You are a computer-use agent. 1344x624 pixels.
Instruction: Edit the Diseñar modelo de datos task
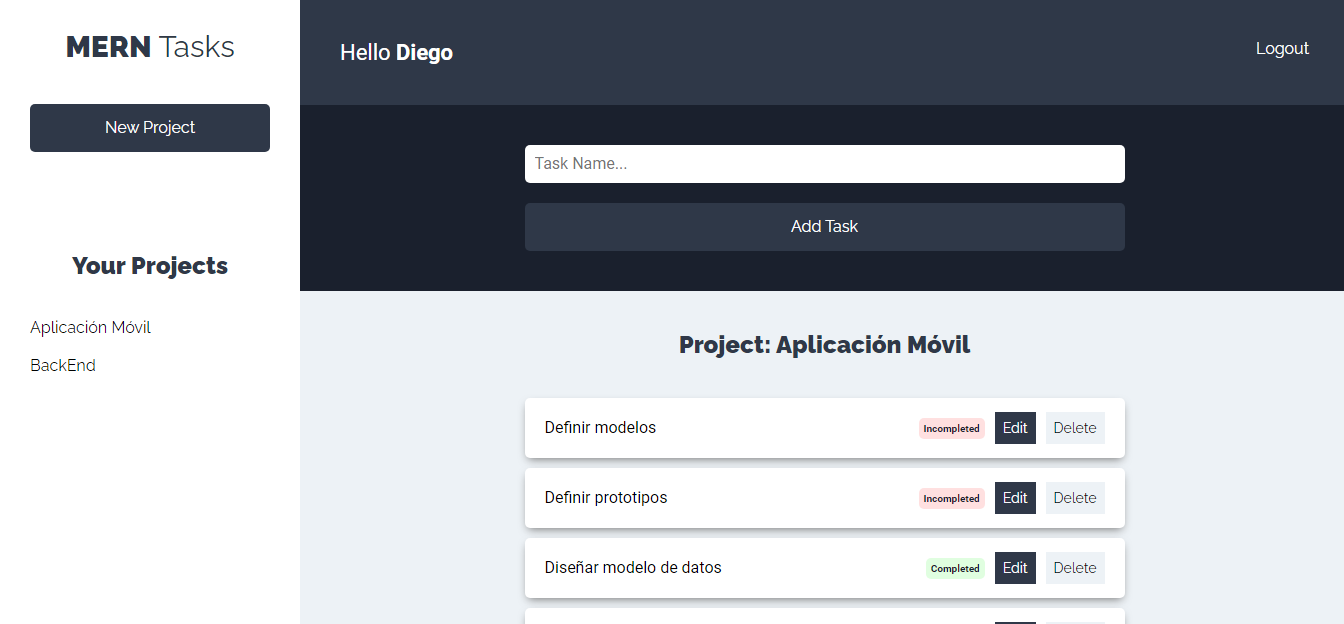point(1015,568)
